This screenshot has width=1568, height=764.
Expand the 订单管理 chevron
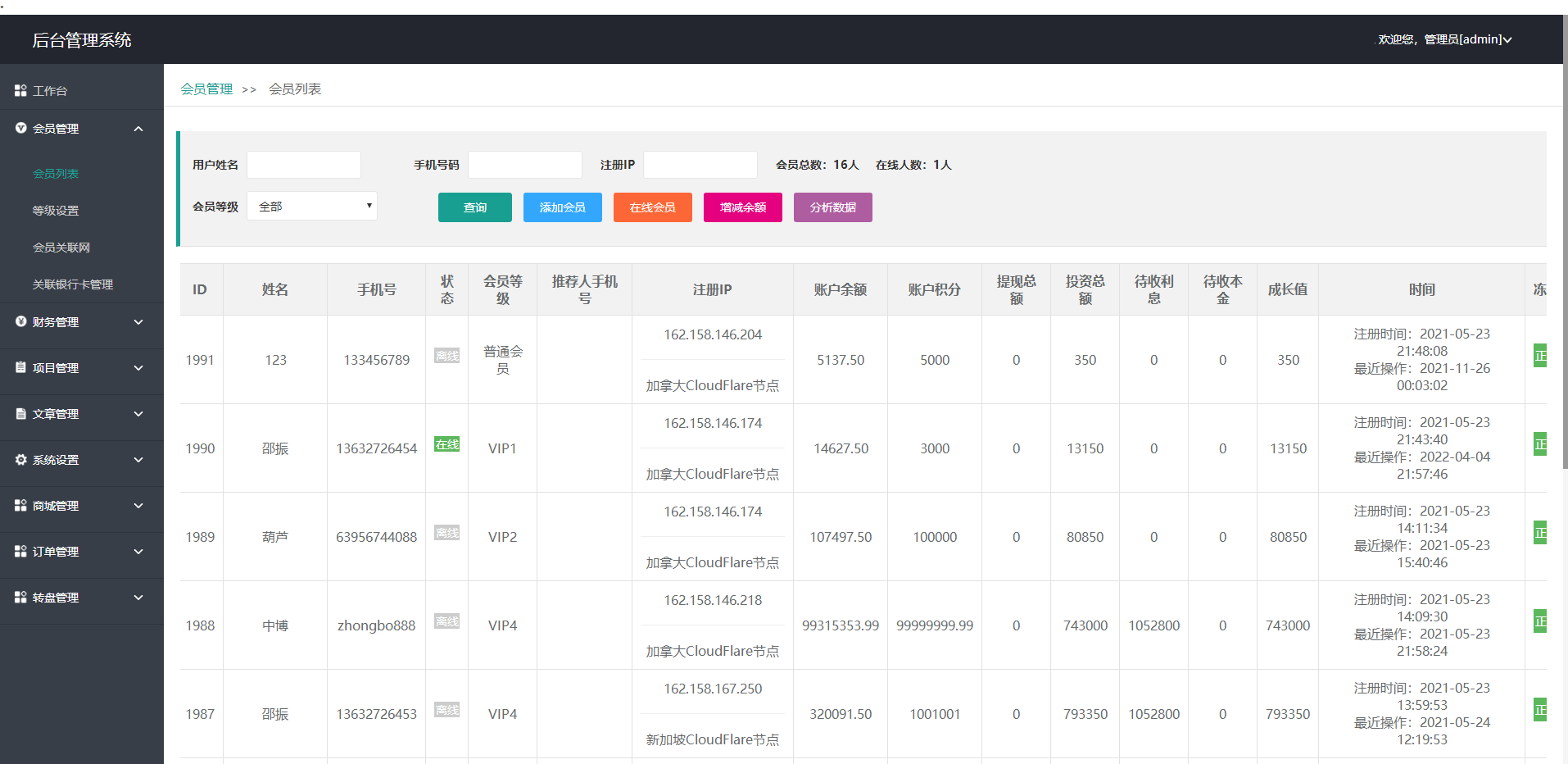click(138, 552)
